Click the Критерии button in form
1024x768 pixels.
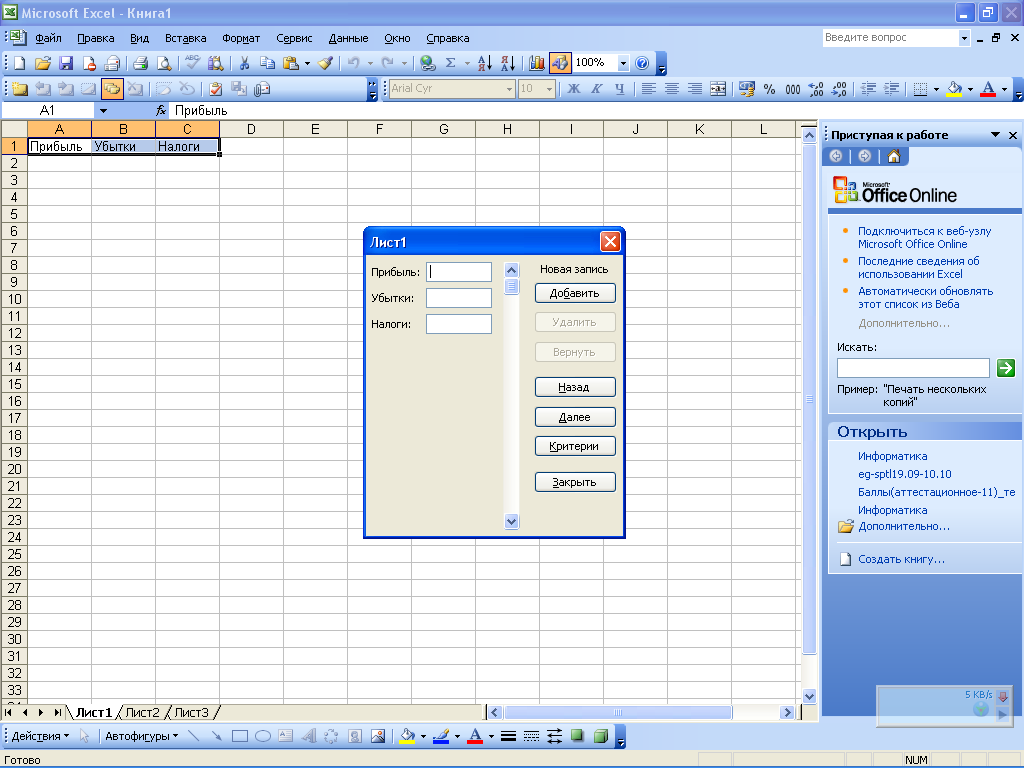click(x=575, y=446)
